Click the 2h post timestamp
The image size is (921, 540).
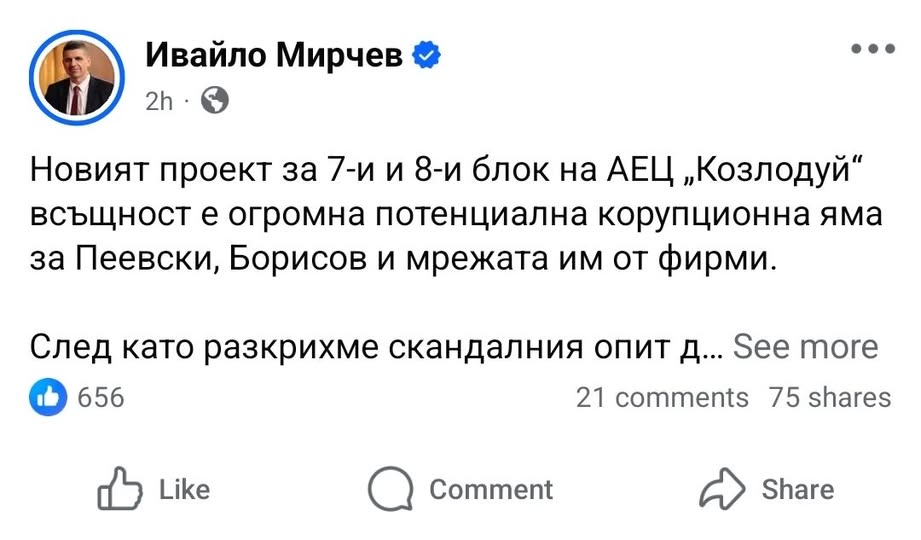(x=159, y=101)
